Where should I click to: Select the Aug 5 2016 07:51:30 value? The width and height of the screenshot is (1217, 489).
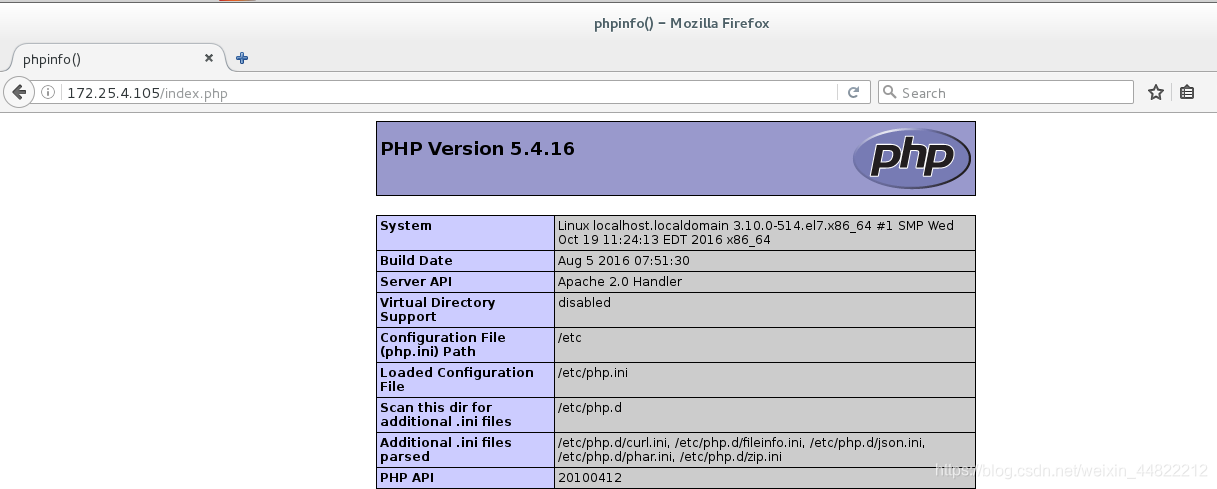623,261
